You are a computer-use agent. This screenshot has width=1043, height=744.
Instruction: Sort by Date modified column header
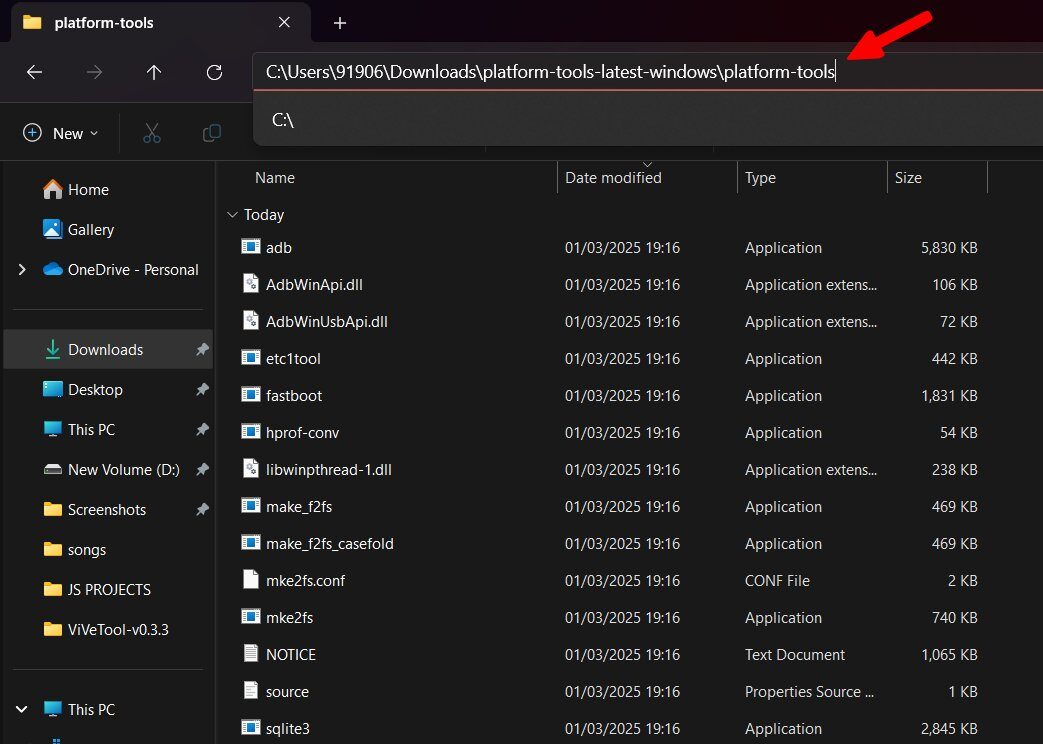coord(613,178)
